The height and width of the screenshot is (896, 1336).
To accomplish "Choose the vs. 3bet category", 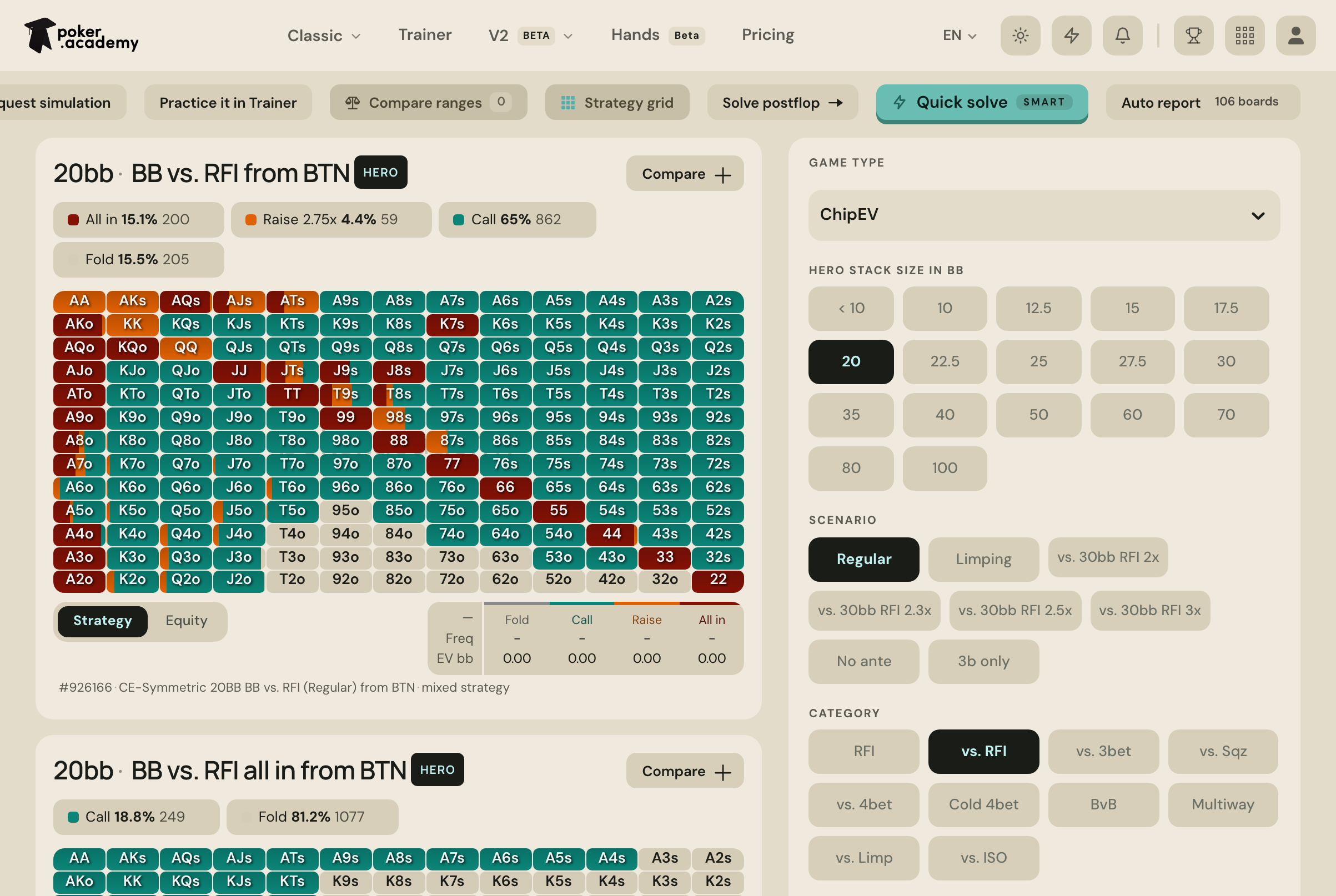I will click(1103, 752).
